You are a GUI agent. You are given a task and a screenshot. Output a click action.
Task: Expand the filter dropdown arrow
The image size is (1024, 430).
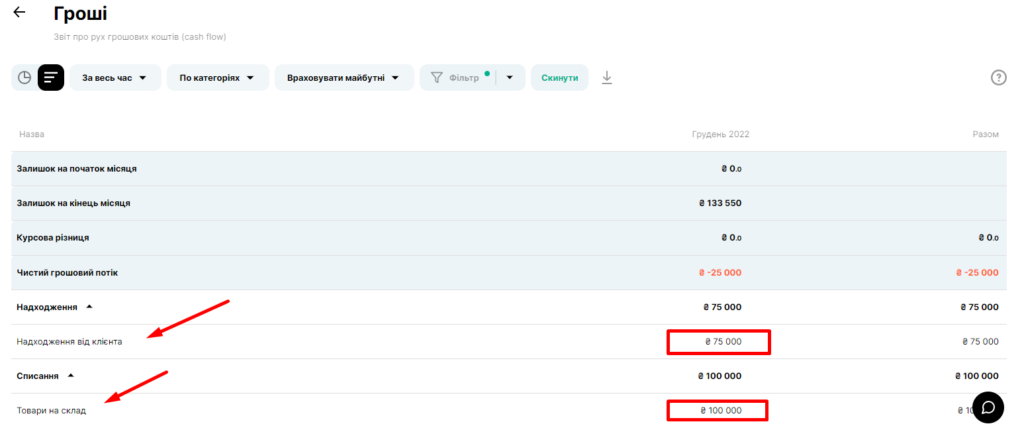coord(510,78)
